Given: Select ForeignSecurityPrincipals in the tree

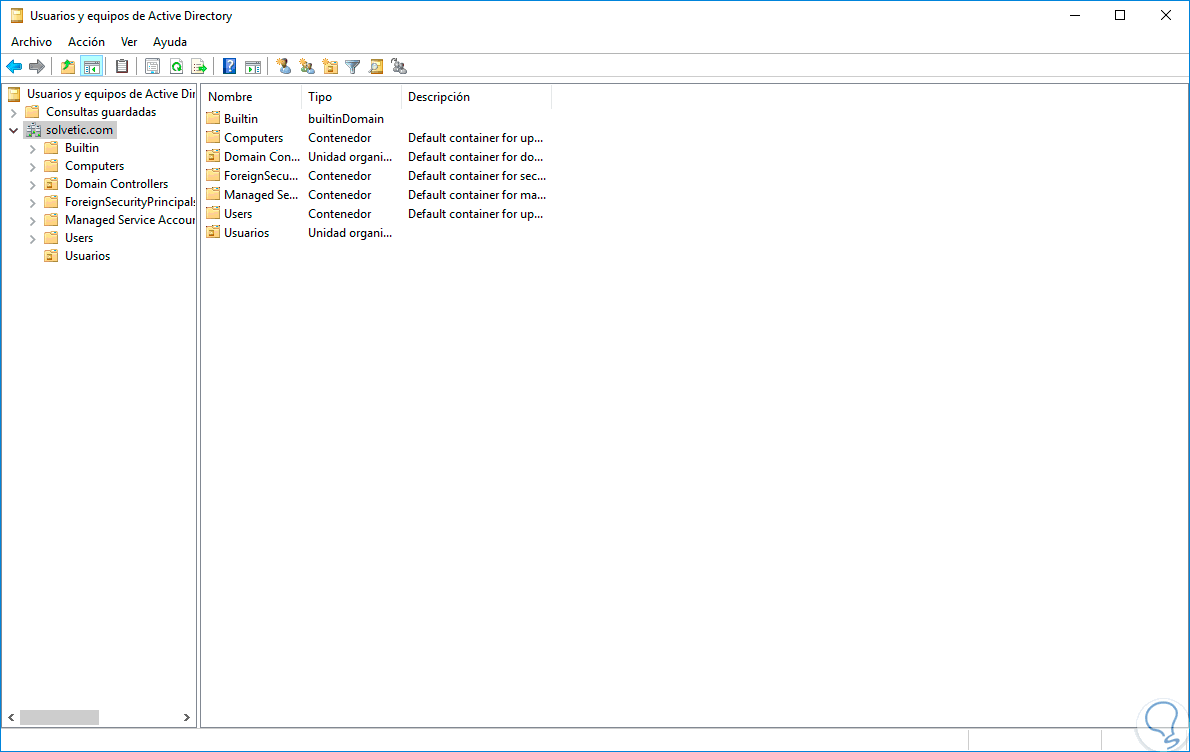Looking at the screenshot, I should (129, 202).
